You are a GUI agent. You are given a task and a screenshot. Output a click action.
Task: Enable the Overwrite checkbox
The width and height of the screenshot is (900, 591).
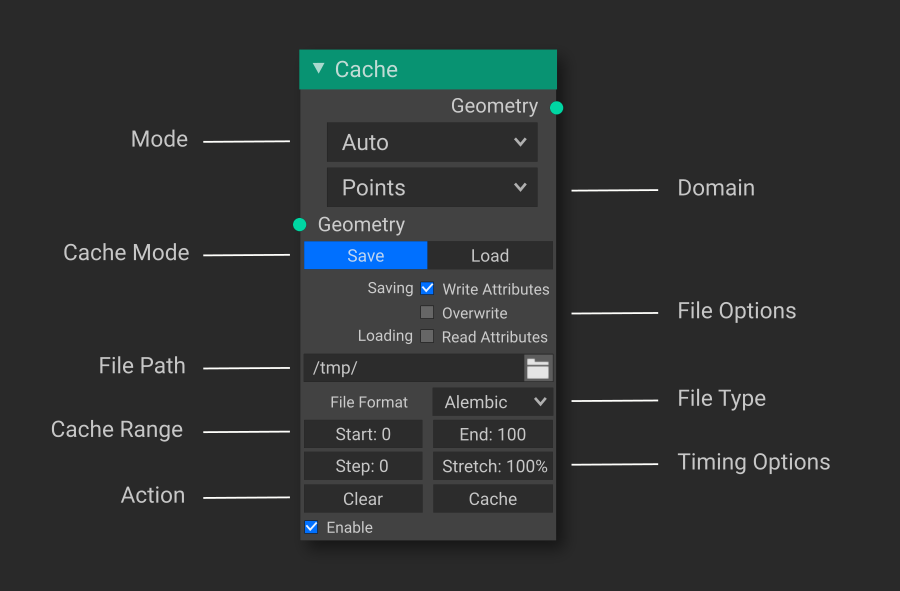click(427, 312)
